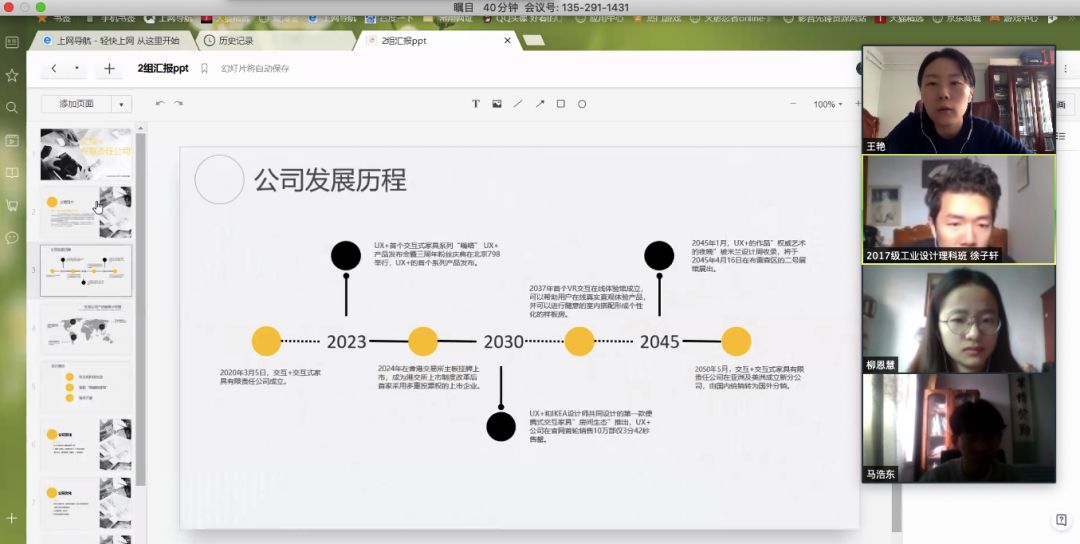Select the Text box tool
This screenshot has height=544, width=1080.
point(476,104)
